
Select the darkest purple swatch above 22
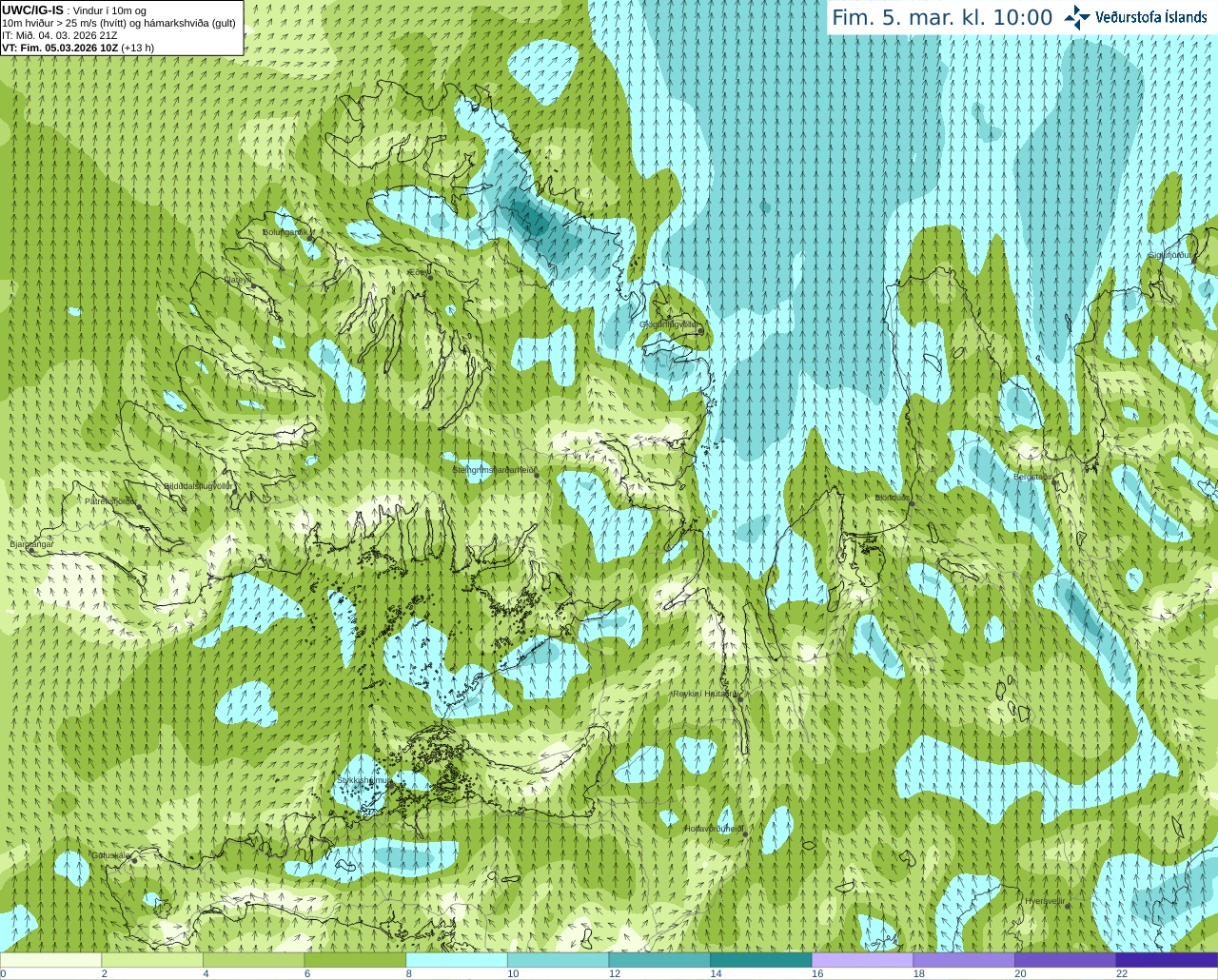(x=1167, y=960)
